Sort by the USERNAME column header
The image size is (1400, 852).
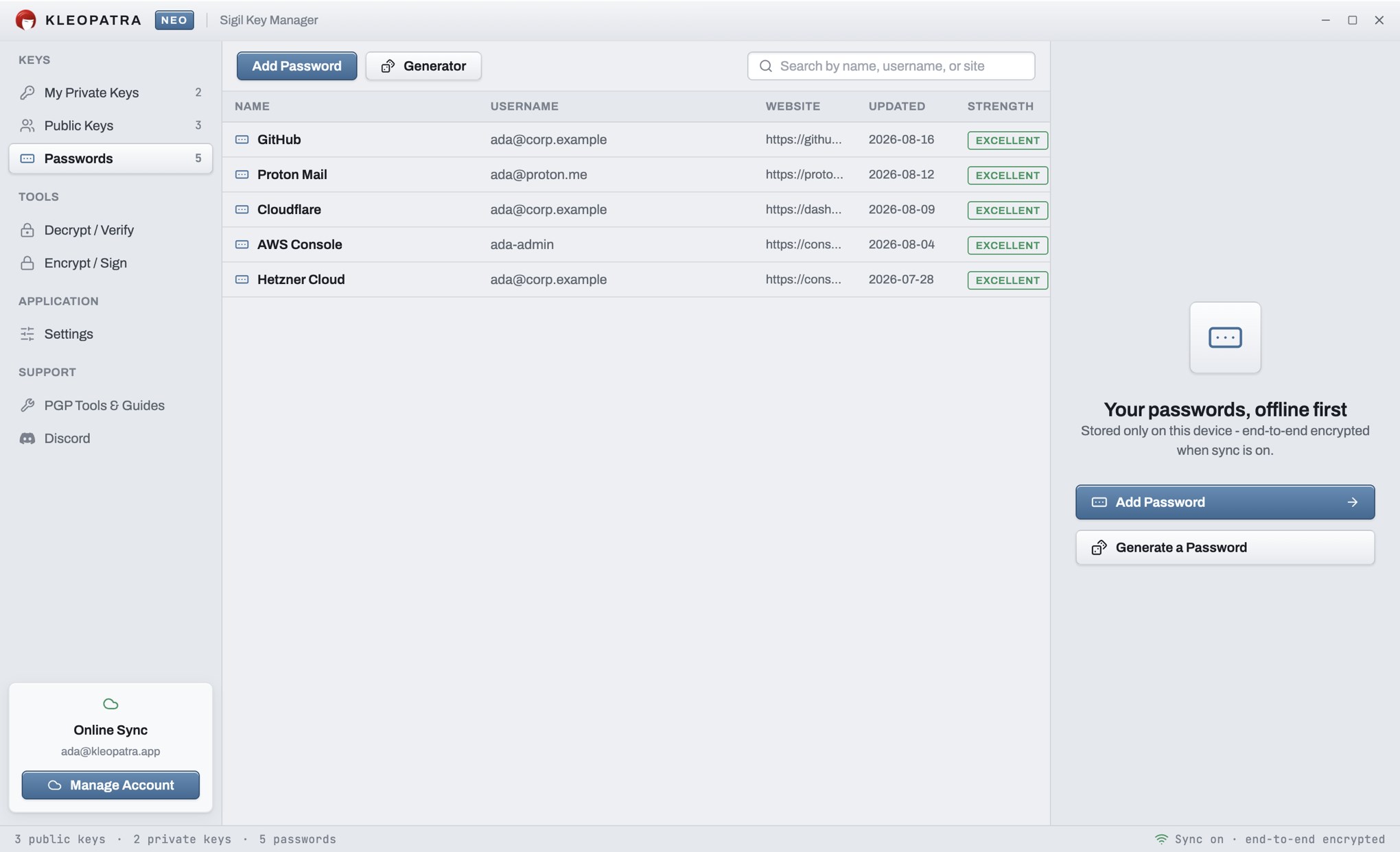(x=524, y=106)
